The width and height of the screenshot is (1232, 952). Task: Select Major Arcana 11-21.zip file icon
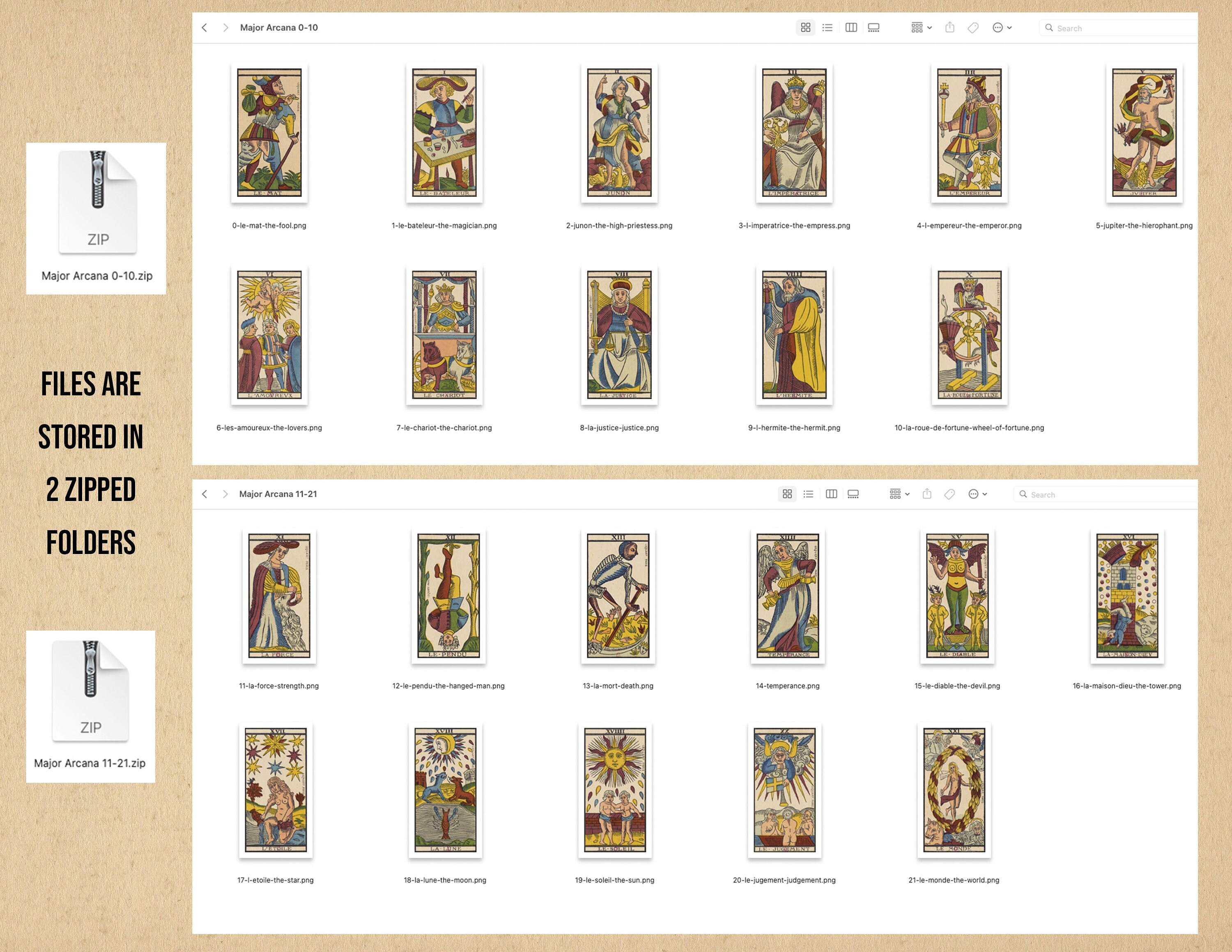(x=90, y=691)
